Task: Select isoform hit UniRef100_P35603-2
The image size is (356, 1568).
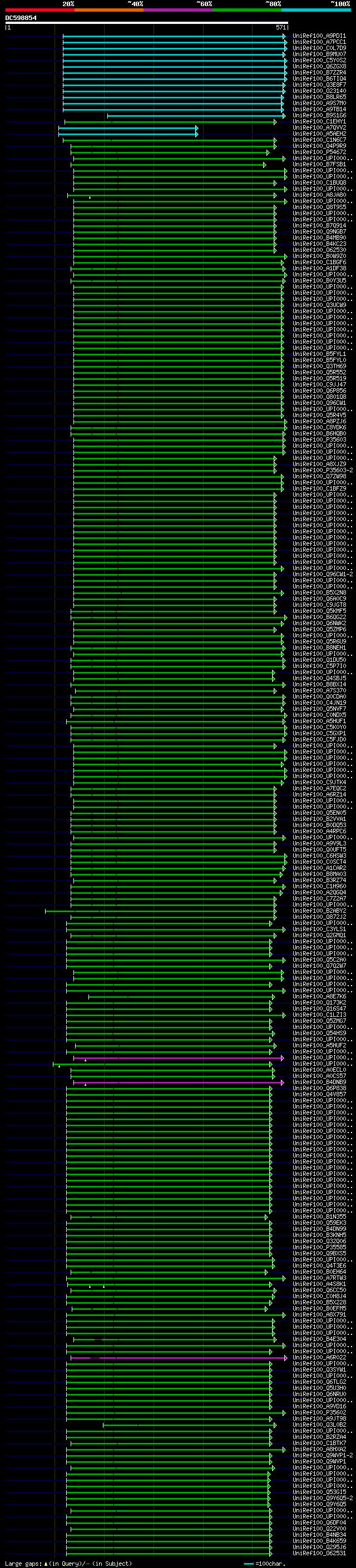Action: [x=323, y=471]
